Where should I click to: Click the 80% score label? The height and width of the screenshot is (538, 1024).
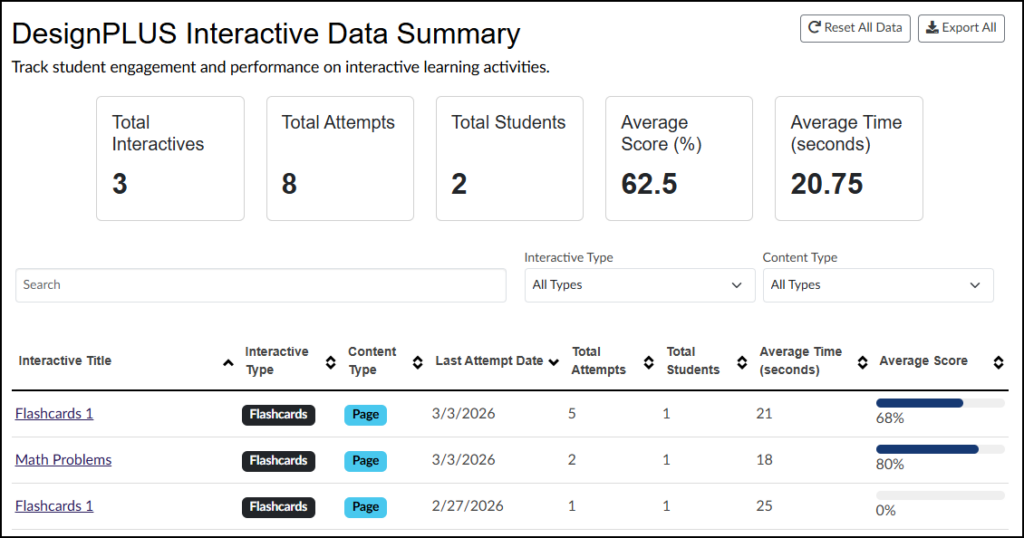890,465
